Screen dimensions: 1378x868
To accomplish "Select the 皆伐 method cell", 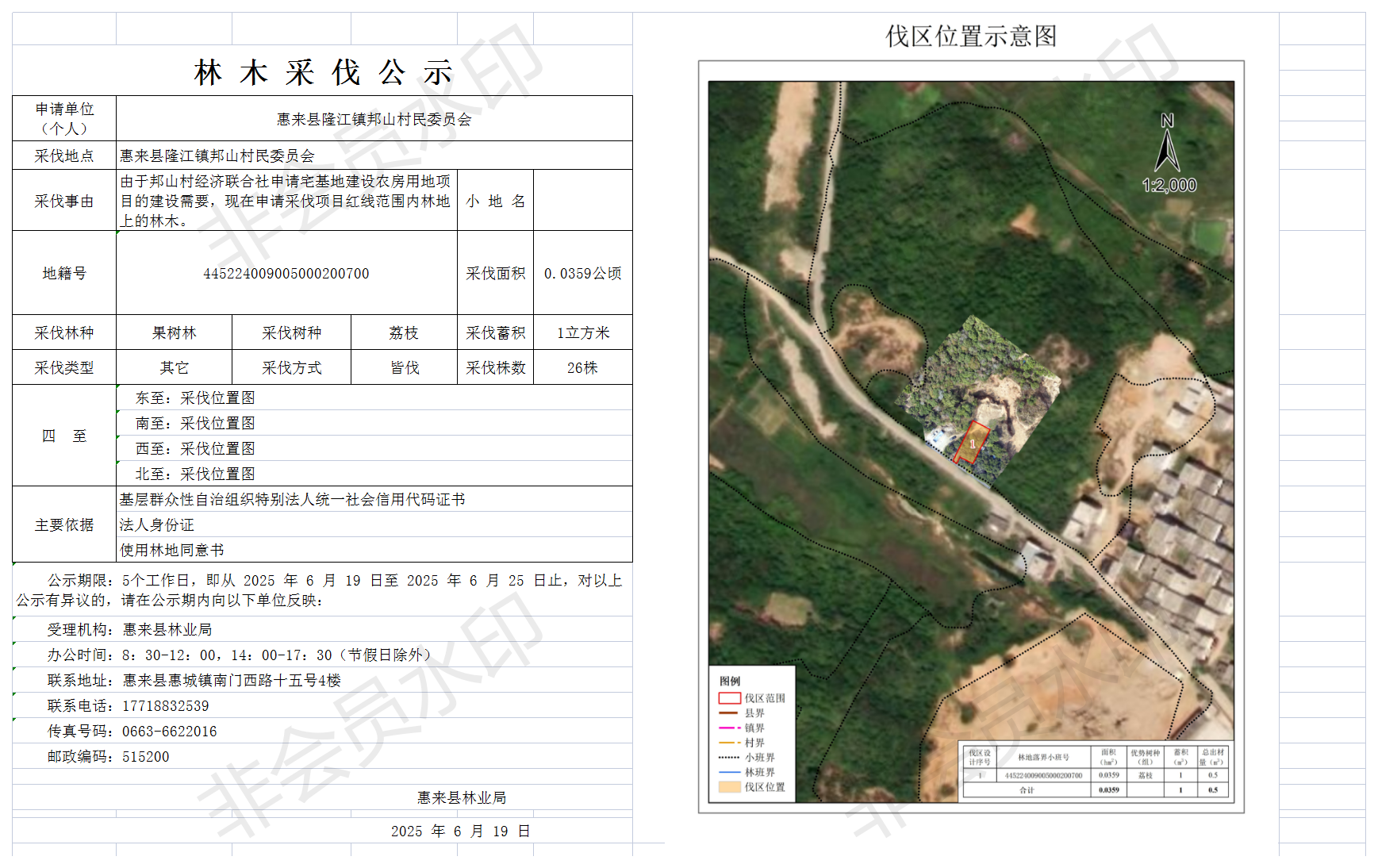I will tap(404, 367).
